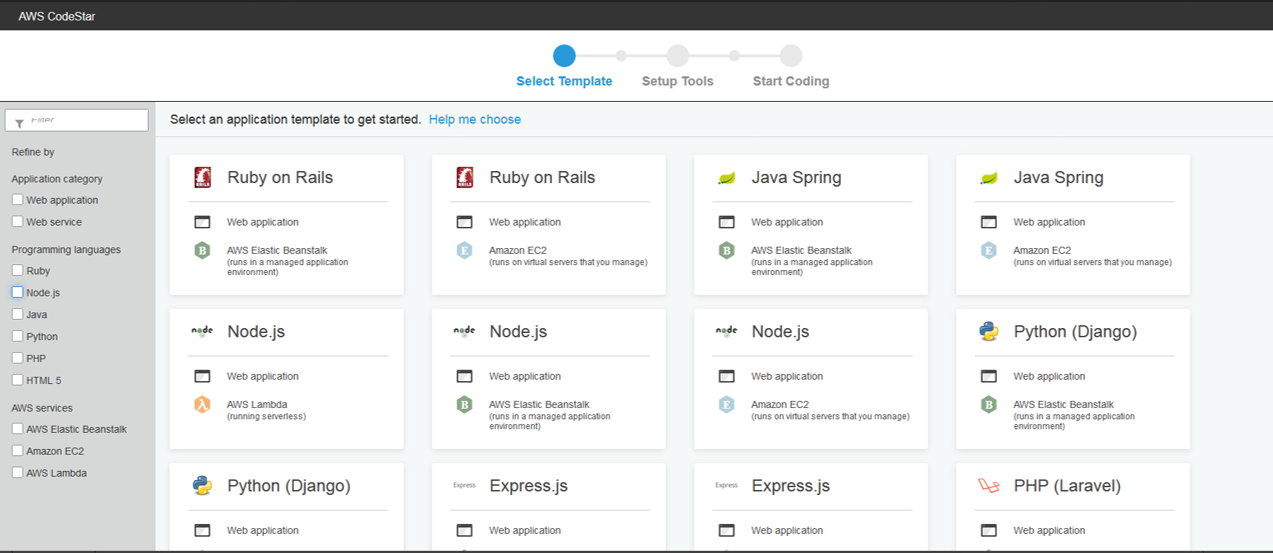Toggle the AWS Lambda service checkbox
This screenshot has width=1273, height=553.
pyautogui.click(x=17, y=473)
